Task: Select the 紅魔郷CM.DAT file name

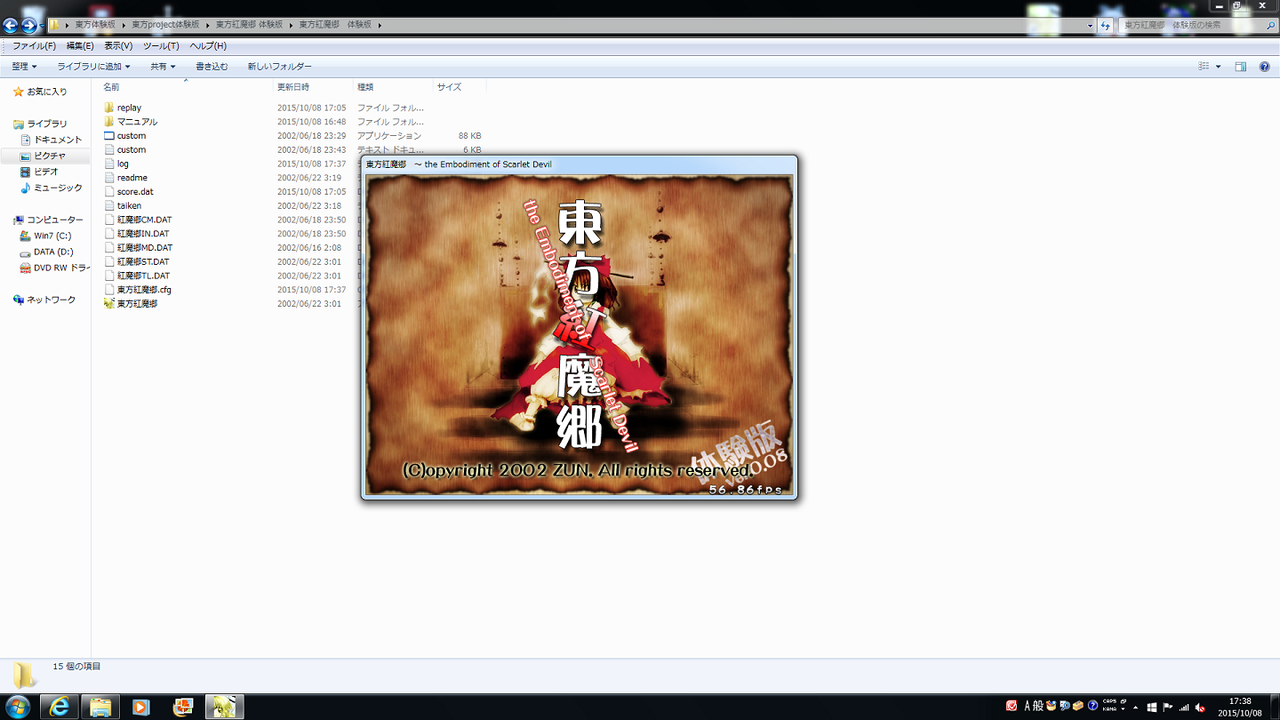Action: point(144,219)
